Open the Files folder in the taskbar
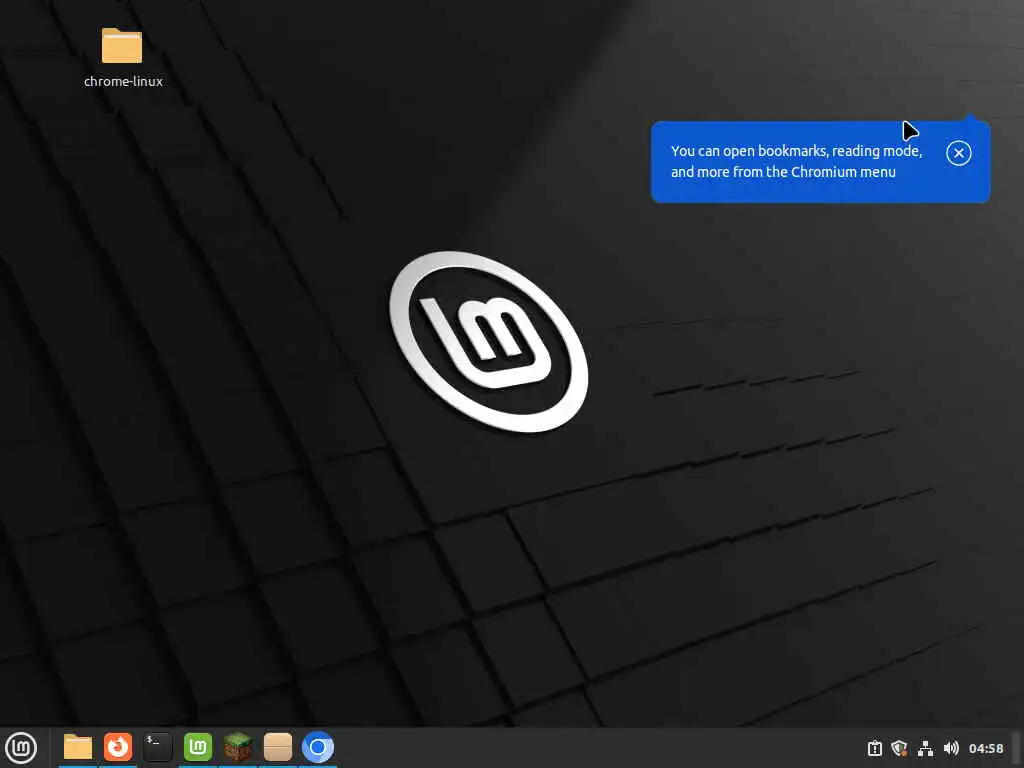The width and height of the screenshot is (1024, 768). tap(78, 747)
